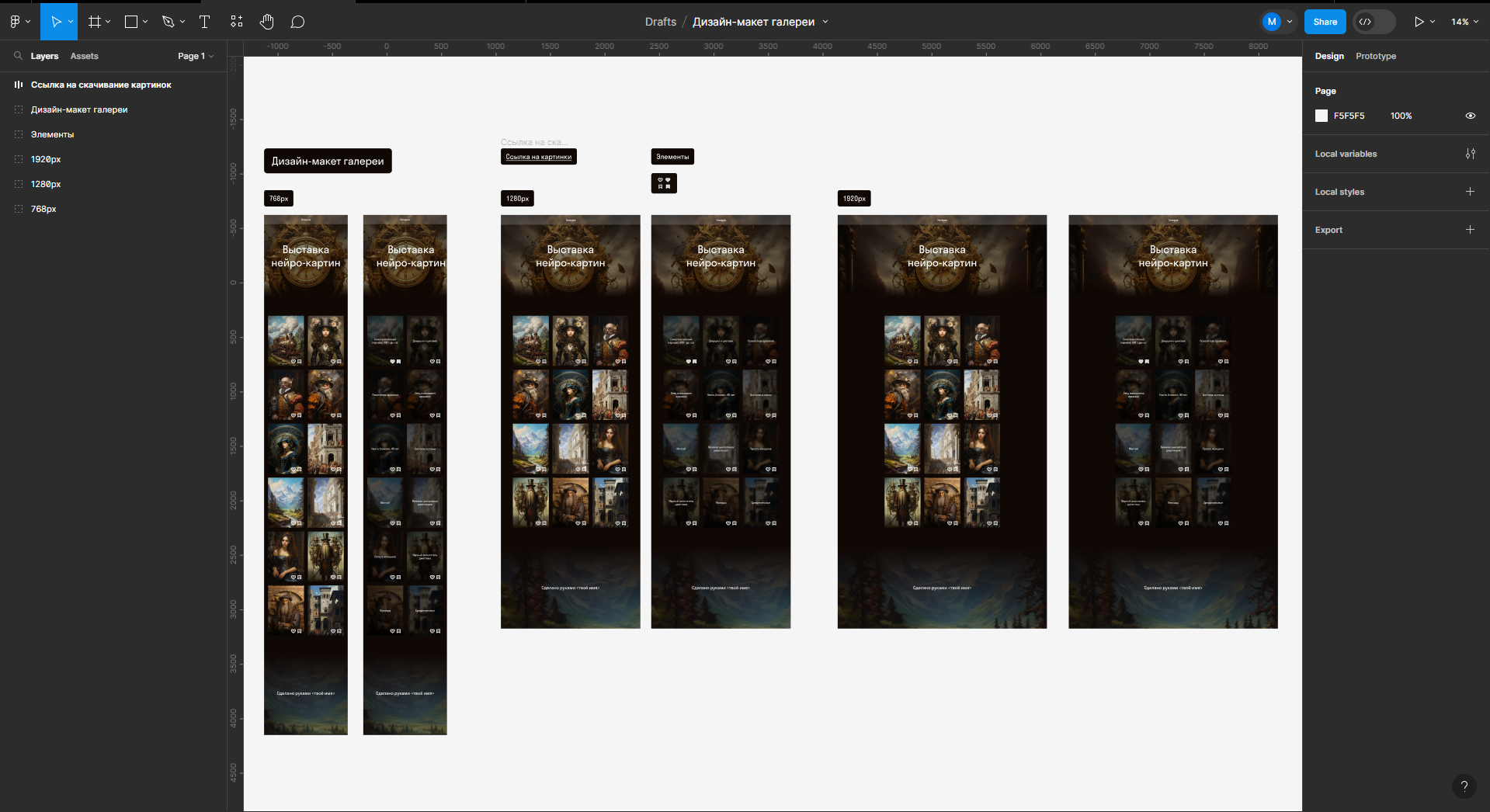Open the zoom level 14% dropdown

1464,22
